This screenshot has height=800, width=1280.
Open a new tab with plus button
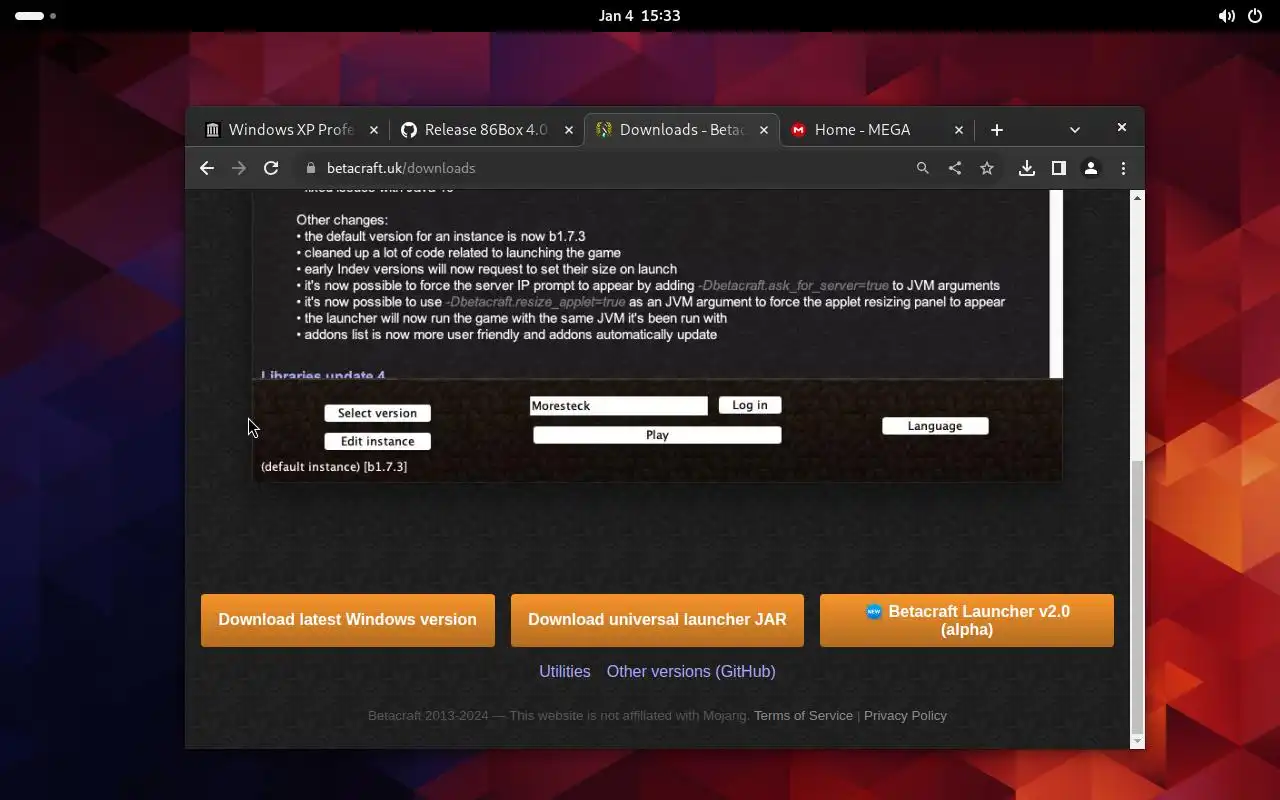click(997, 130)
